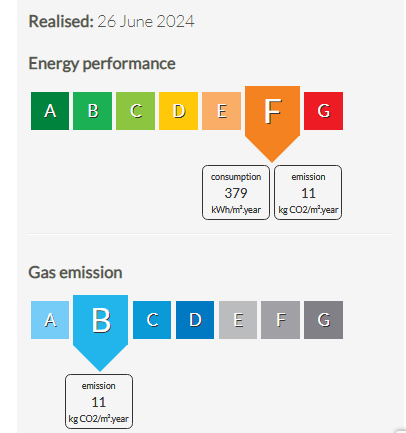The image size is (406, 433).
Task: Click the Gas emission heading
Action: (x=75, y=272)
